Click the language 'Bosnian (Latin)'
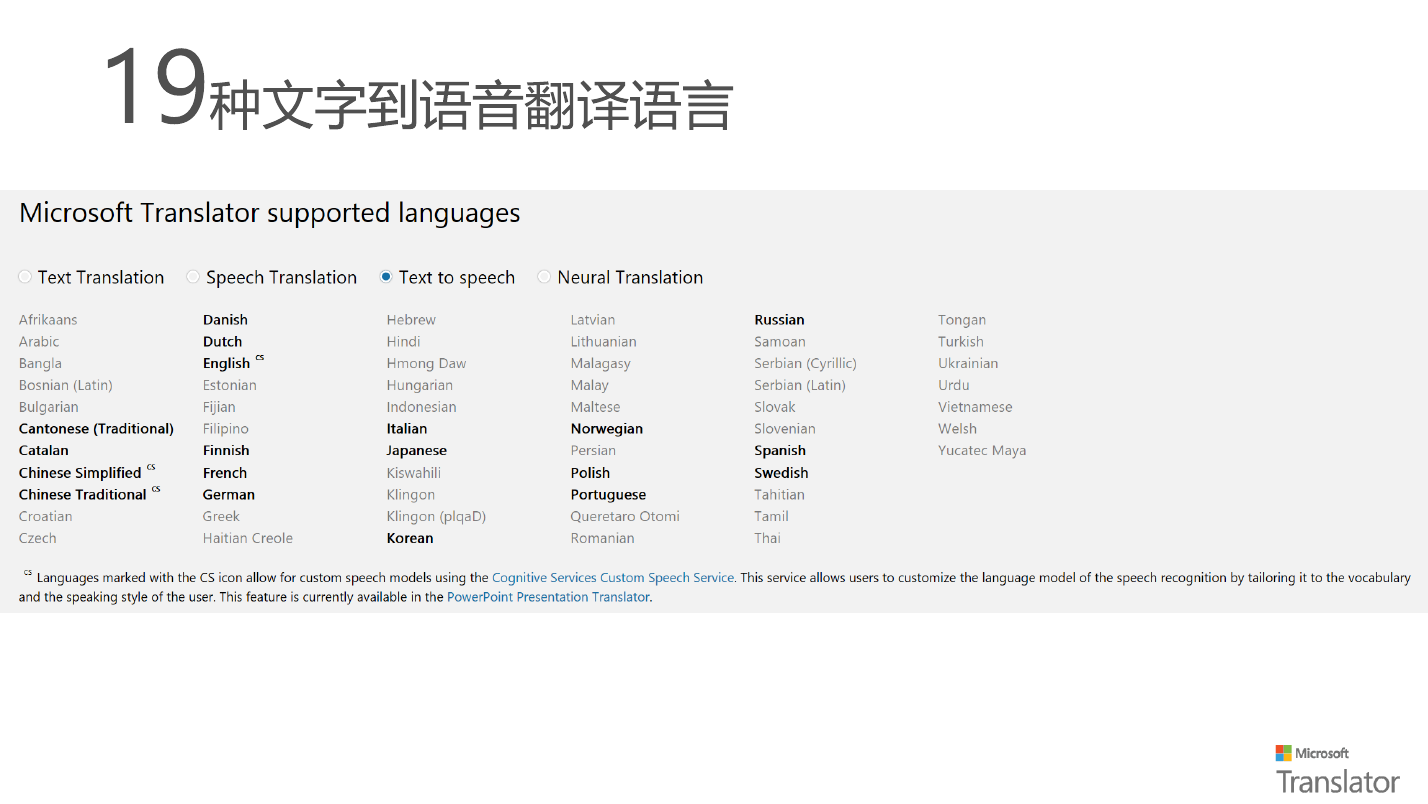This screenshot has width=1428, height=804. (66, 385)
